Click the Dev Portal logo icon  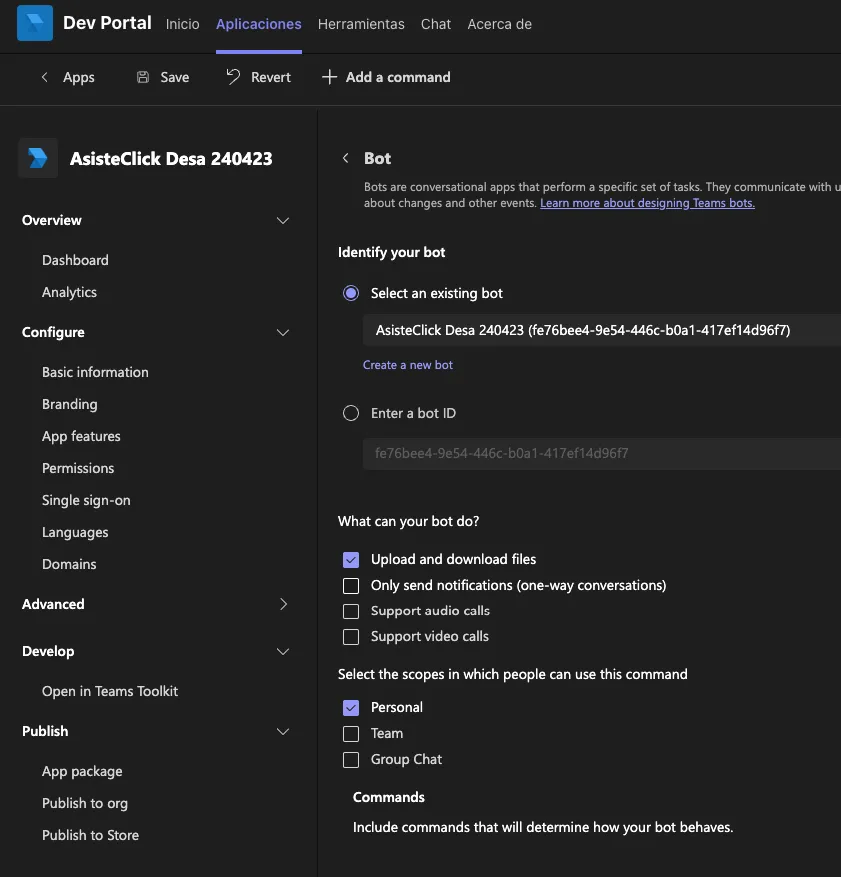(x=35, y=23)
